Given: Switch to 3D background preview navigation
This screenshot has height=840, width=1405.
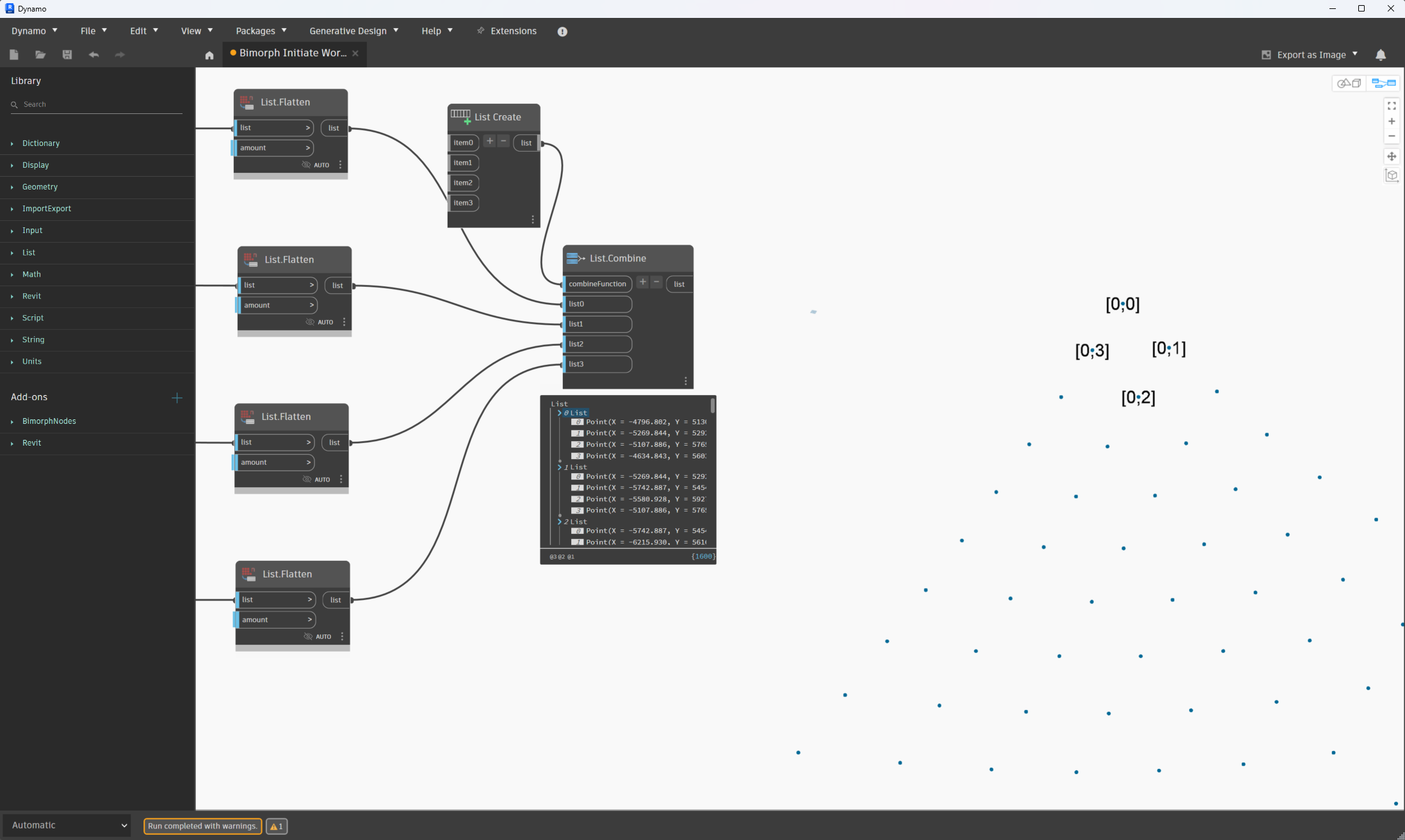Looking at the screenshot, I should (x=1349, y=83).
